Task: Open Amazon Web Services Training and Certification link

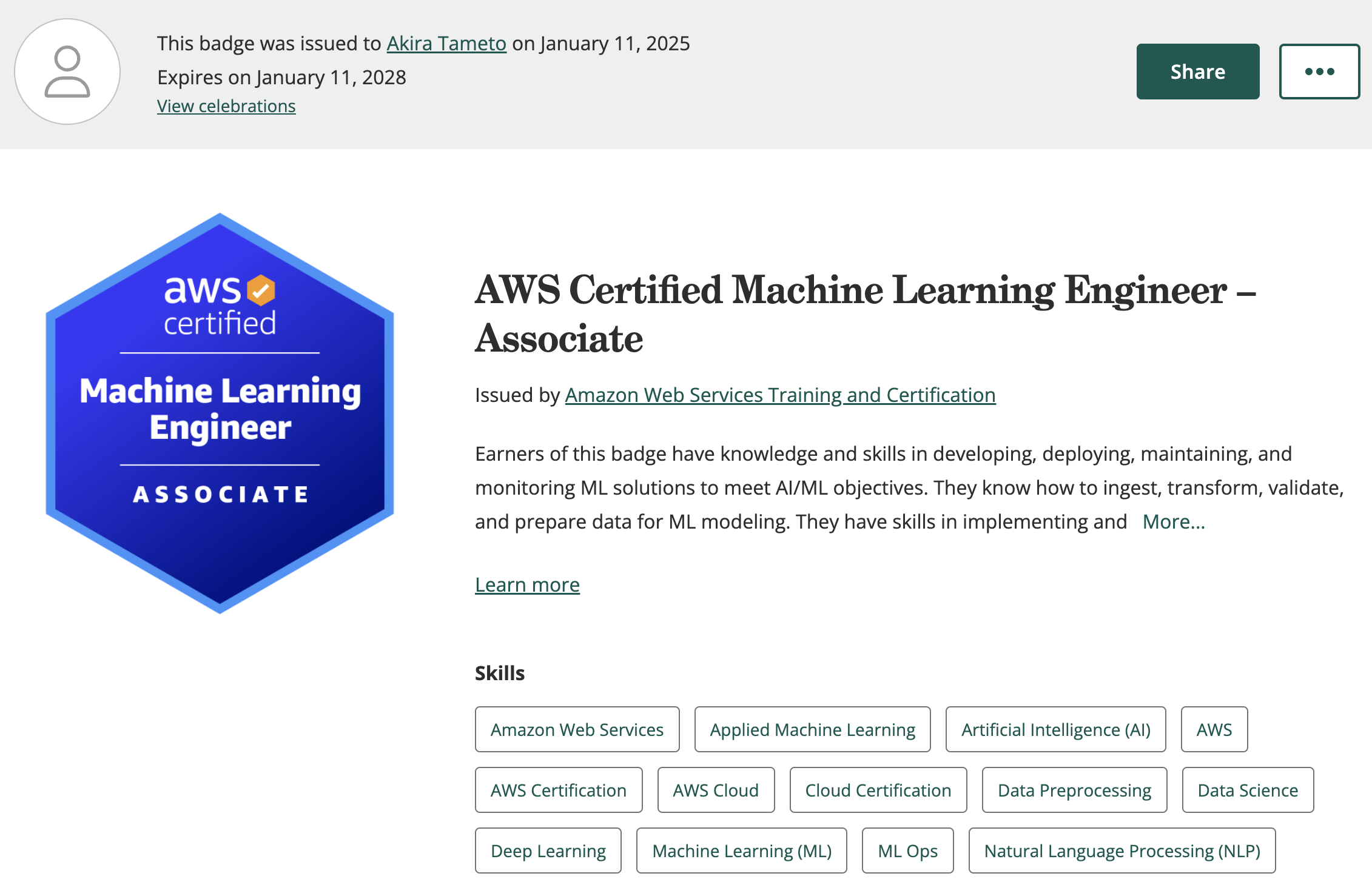Action: [x=780, y=395]
